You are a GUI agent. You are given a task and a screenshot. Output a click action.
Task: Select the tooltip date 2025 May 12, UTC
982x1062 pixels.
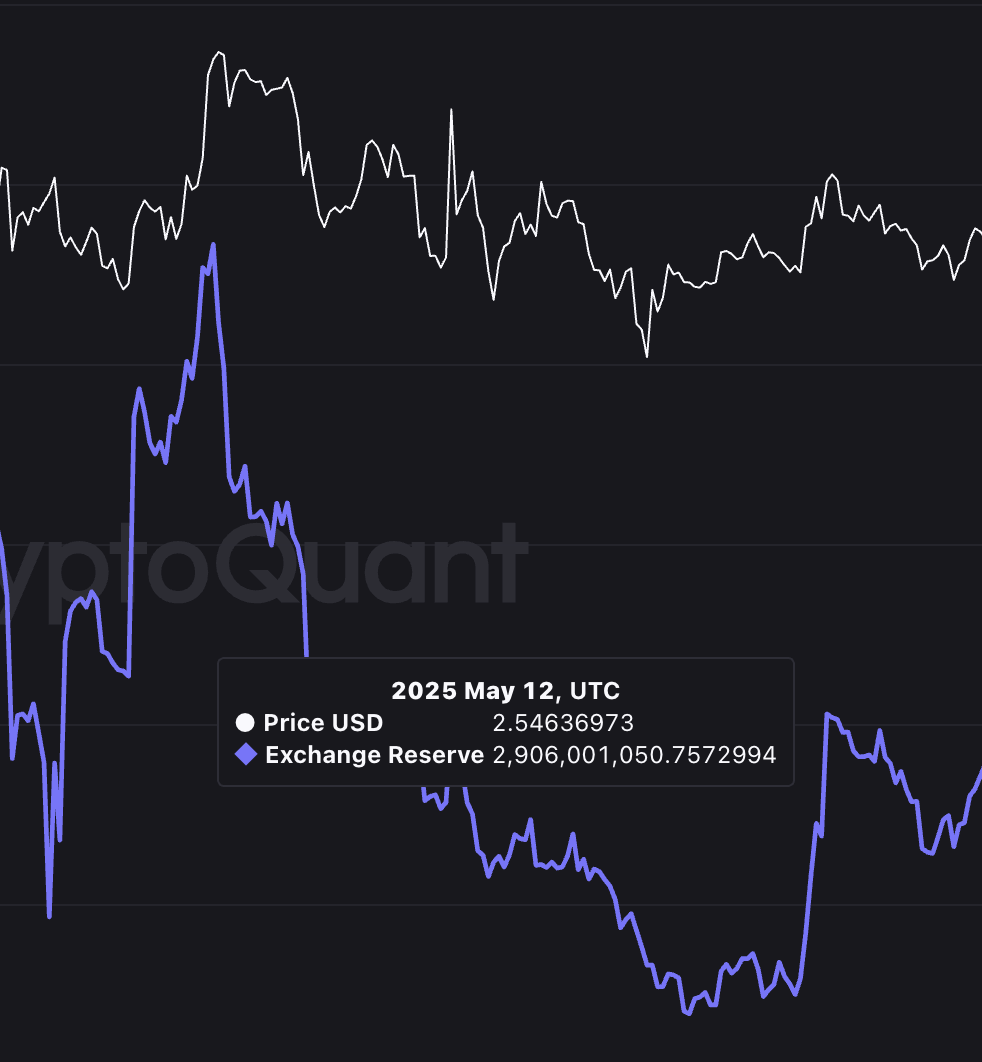coord(505,691)
